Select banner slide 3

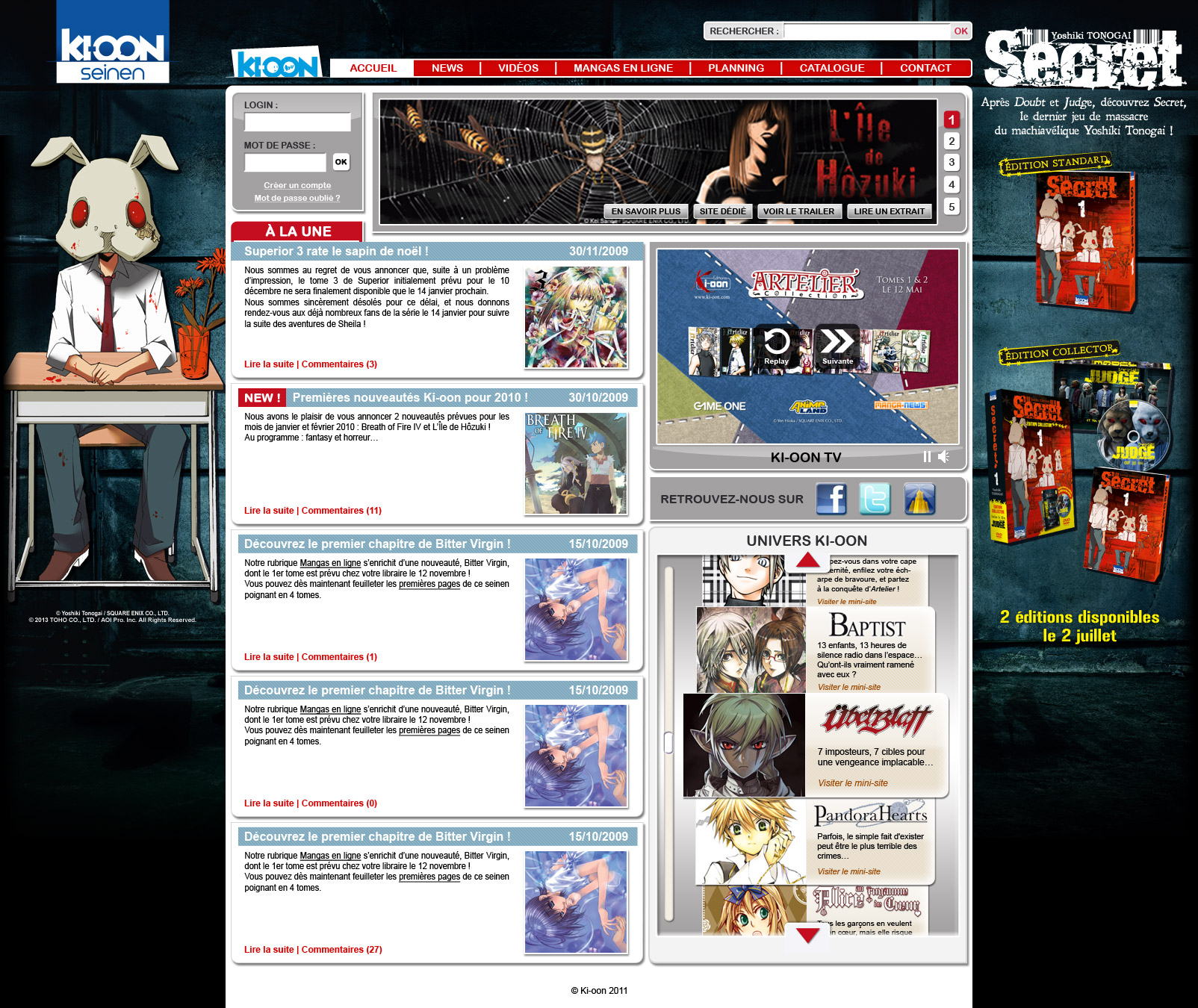point(952,162)
